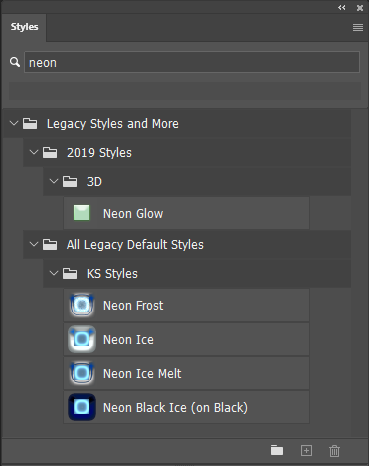Create a new style with plus icon
This screenshot has width=369, height=466.
click(306, 450)
